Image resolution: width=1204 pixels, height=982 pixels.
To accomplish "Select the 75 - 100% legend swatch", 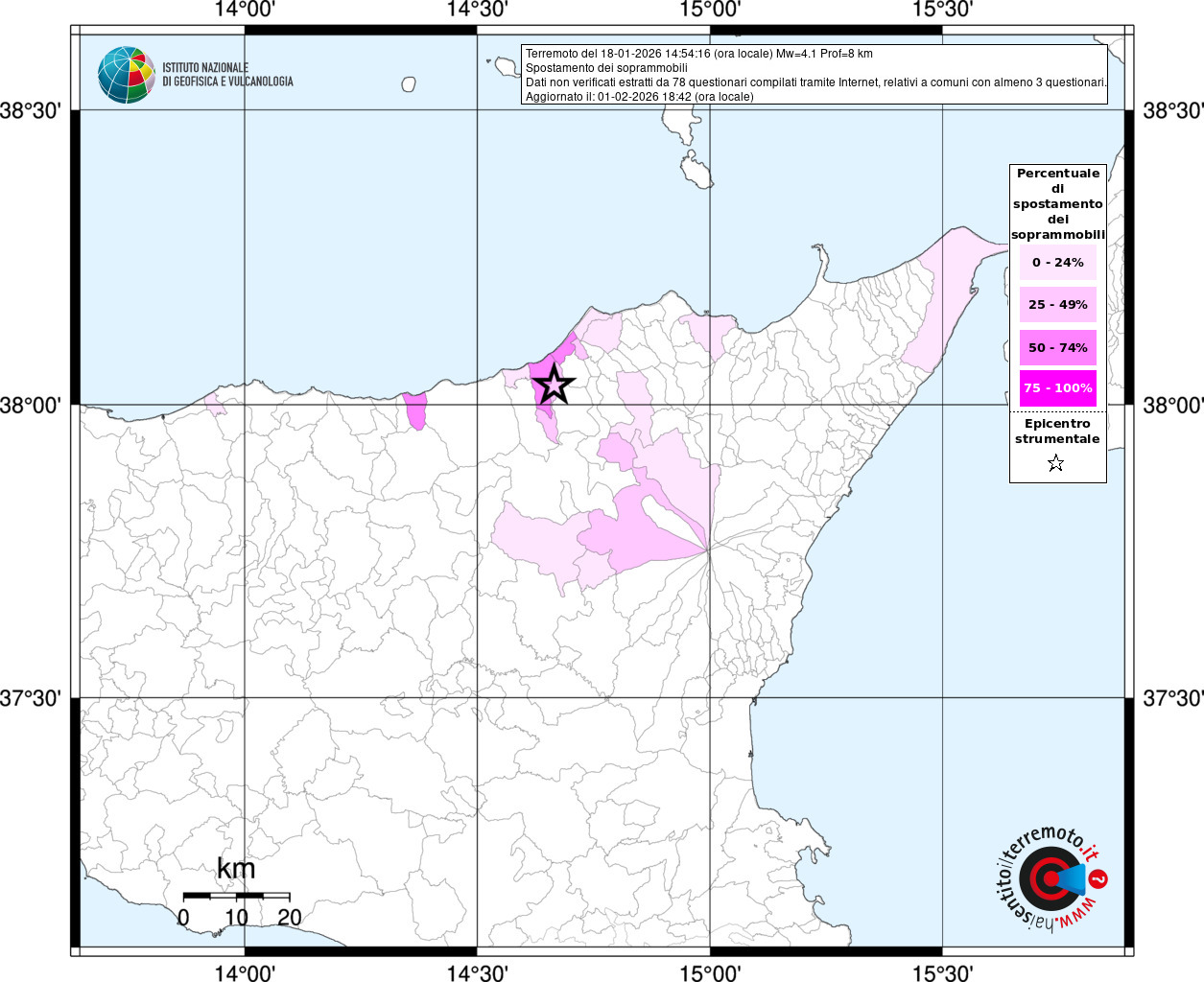I will coord(1057,388).
